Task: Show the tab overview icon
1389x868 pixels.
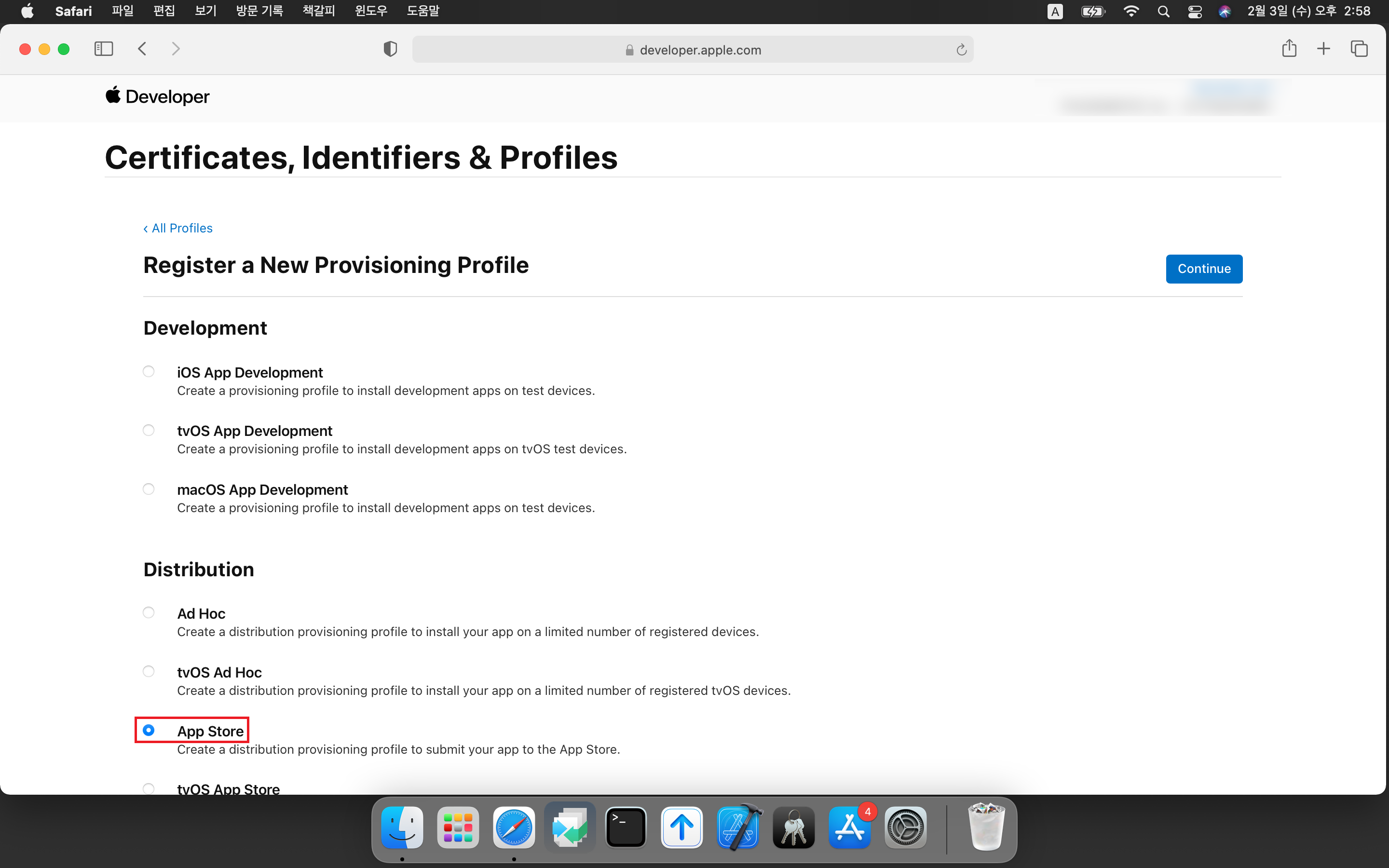Action: (x=1359, y=49)
